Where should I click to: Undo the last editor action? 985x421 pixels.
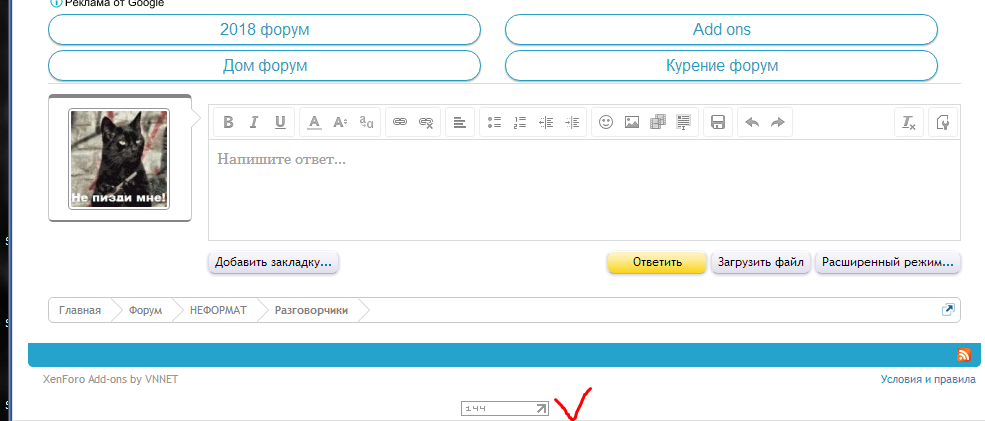click(751, 122)
